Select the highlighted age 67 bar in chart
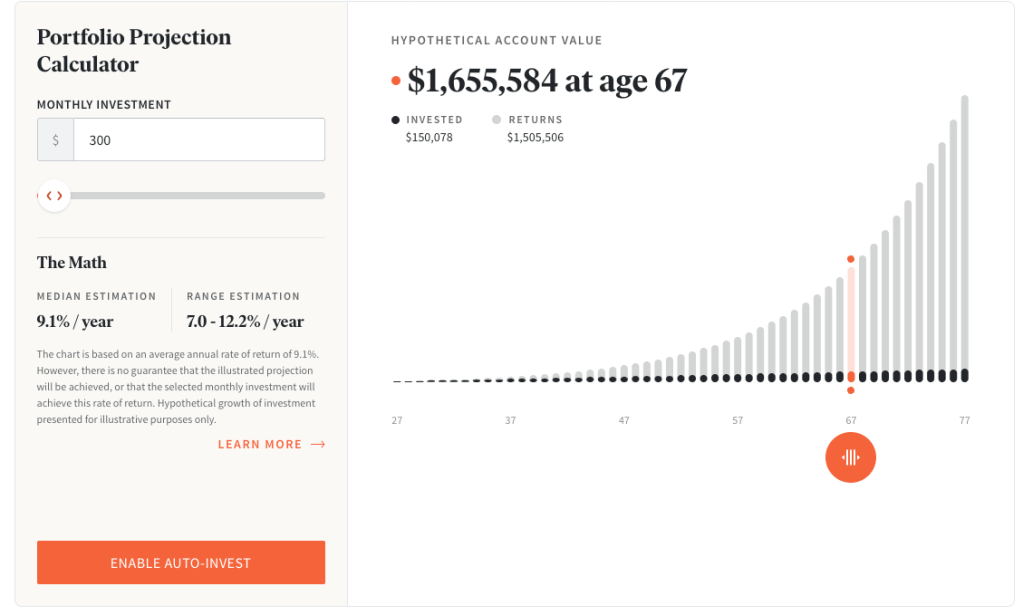The width and height of the screenshot is (1023, 615). tap(851, 320)
